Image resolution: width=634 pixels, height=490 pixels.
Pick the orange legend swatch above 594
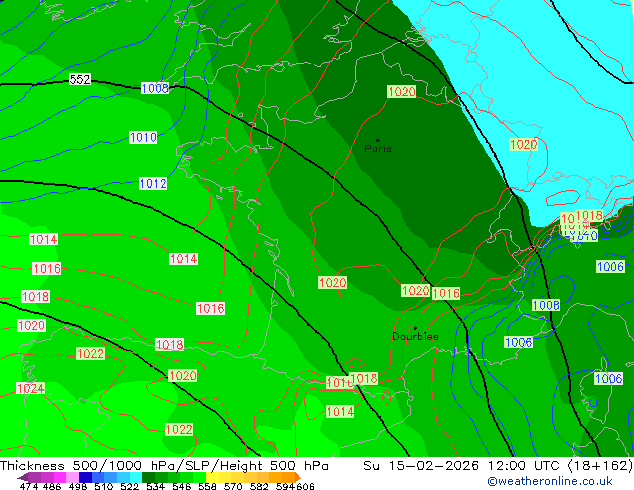[x=289, y=477]
